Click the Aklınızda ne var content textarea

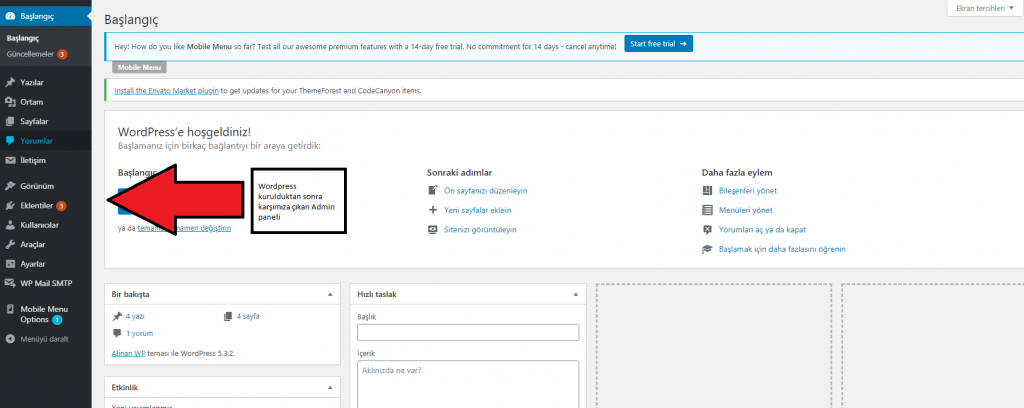(x=468, y=384)
